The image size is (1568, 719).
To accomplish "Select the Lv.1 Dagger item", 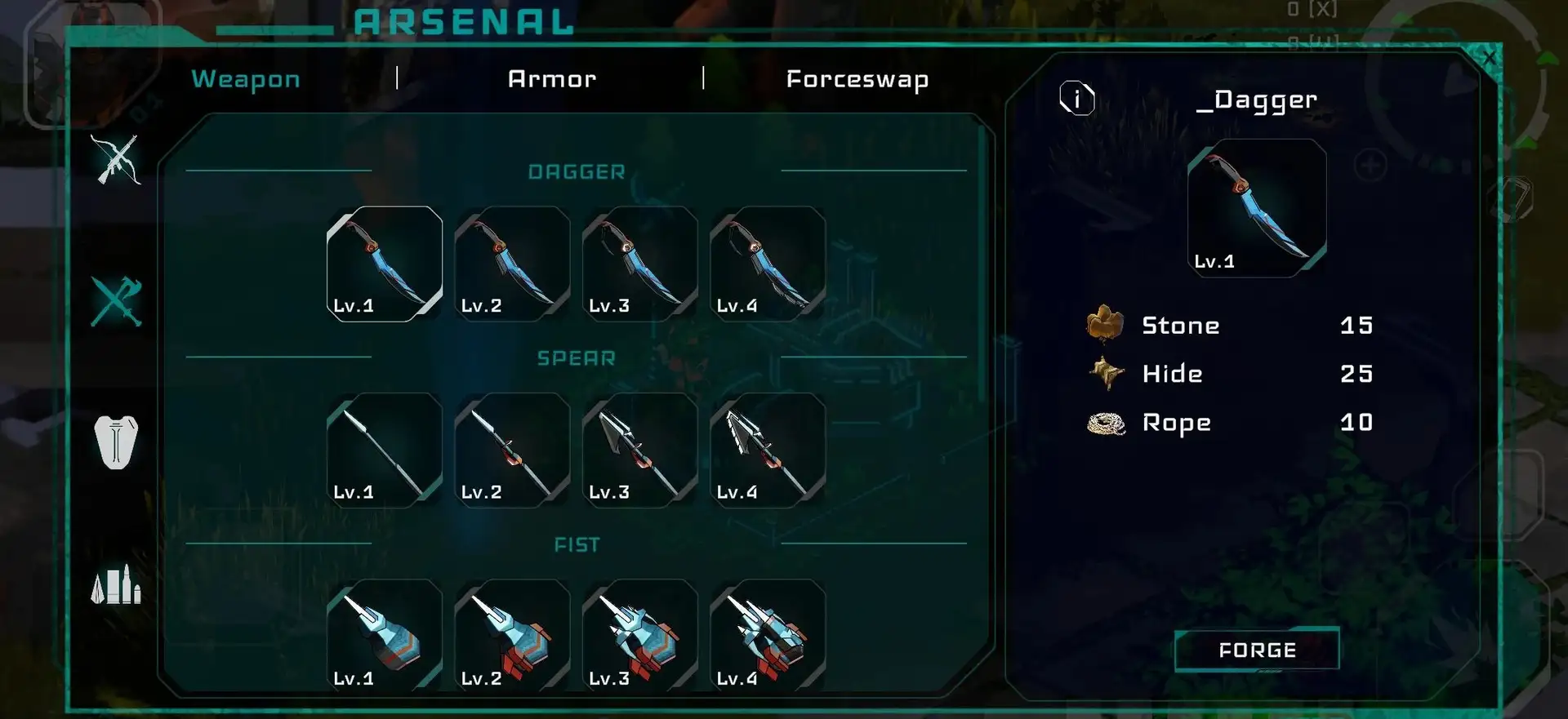I will pyautogui.click(x=385, y=264).
